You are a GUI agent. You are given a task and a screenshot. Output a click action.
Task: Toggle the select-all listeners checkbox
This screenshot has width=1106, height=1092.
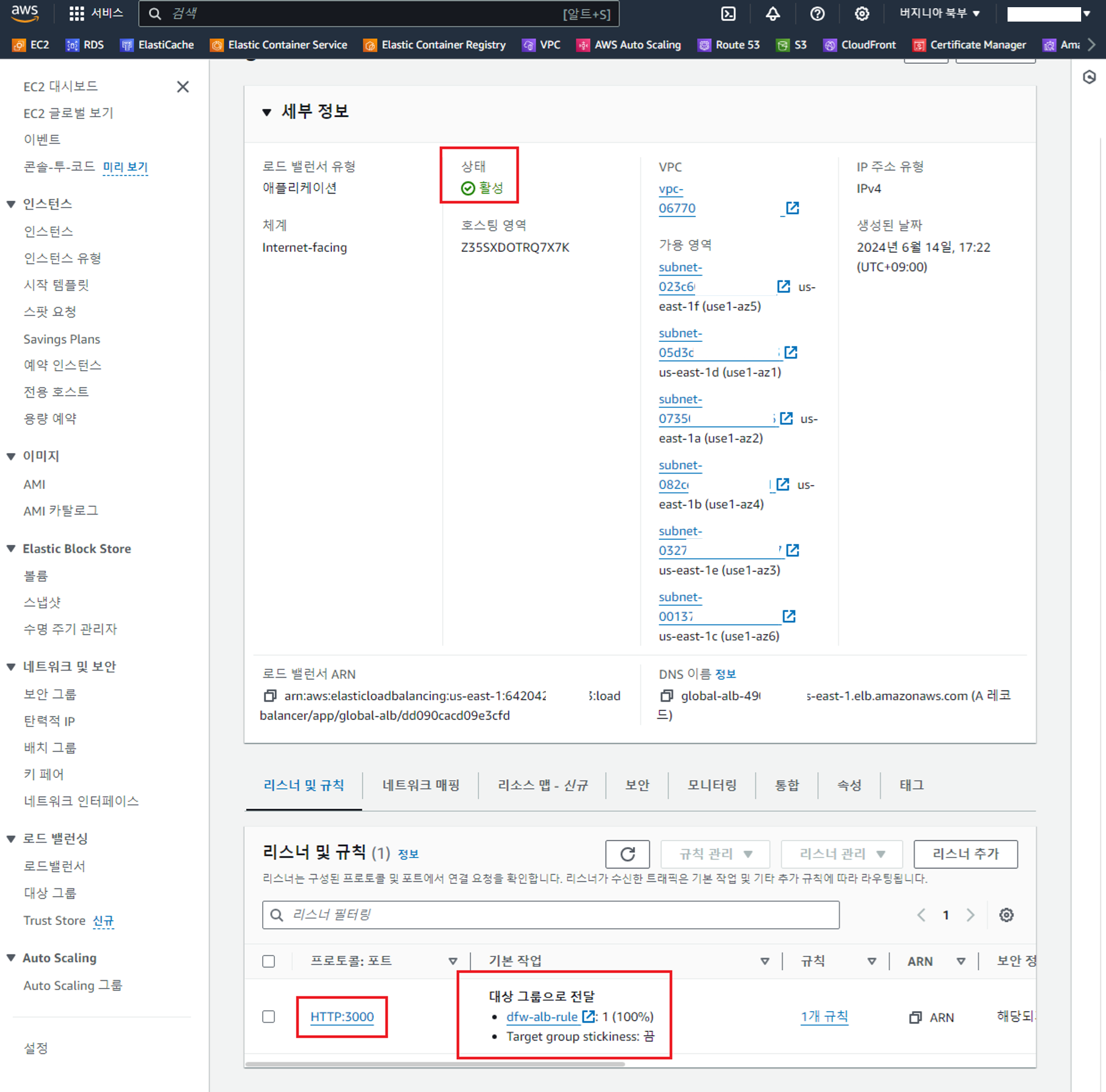[269, 961]
